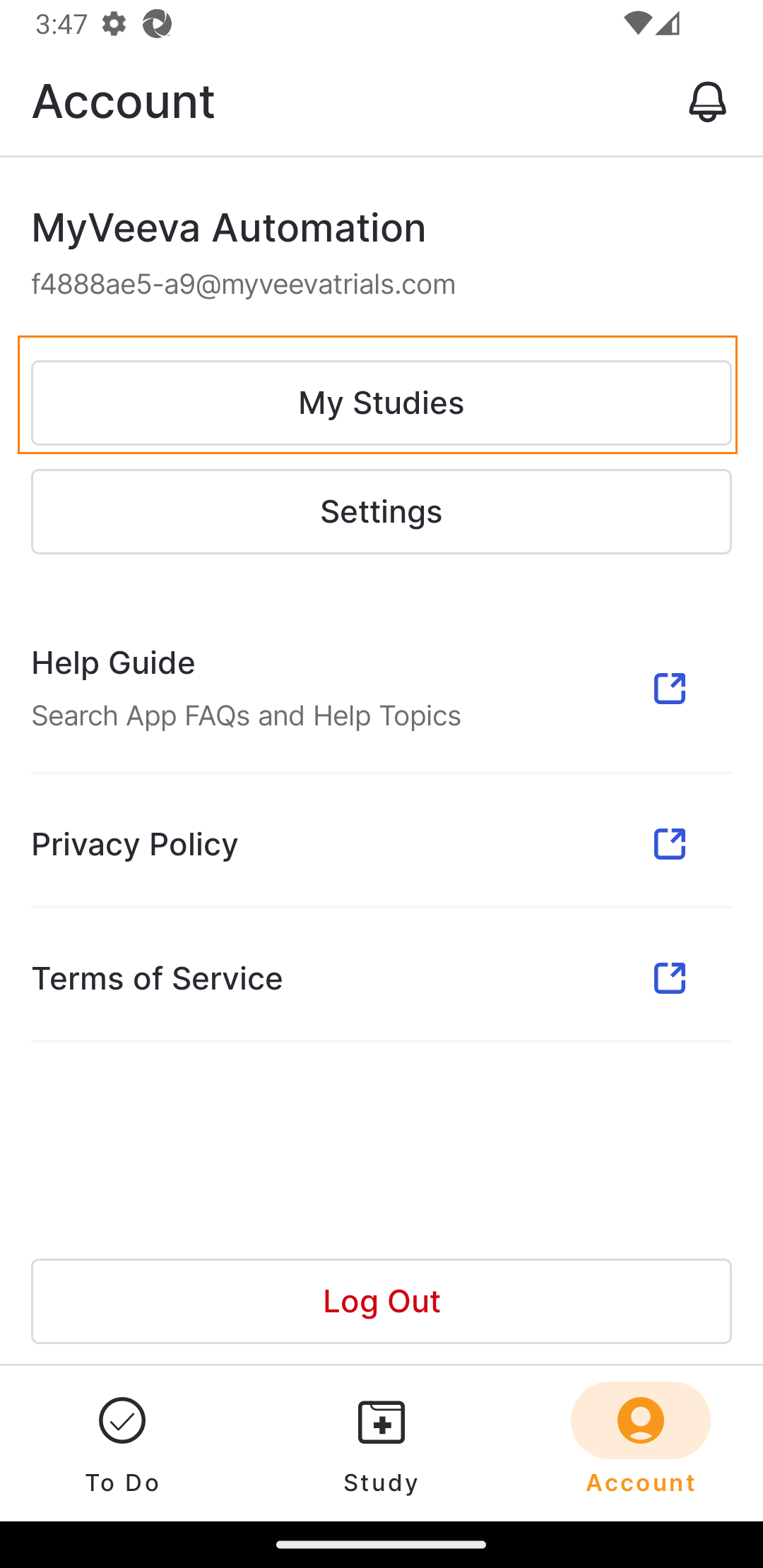The width and height of the screenshot is (763, 1568).
Task: Tap the Terms of Service external link icon
Action: click(669, 978)
